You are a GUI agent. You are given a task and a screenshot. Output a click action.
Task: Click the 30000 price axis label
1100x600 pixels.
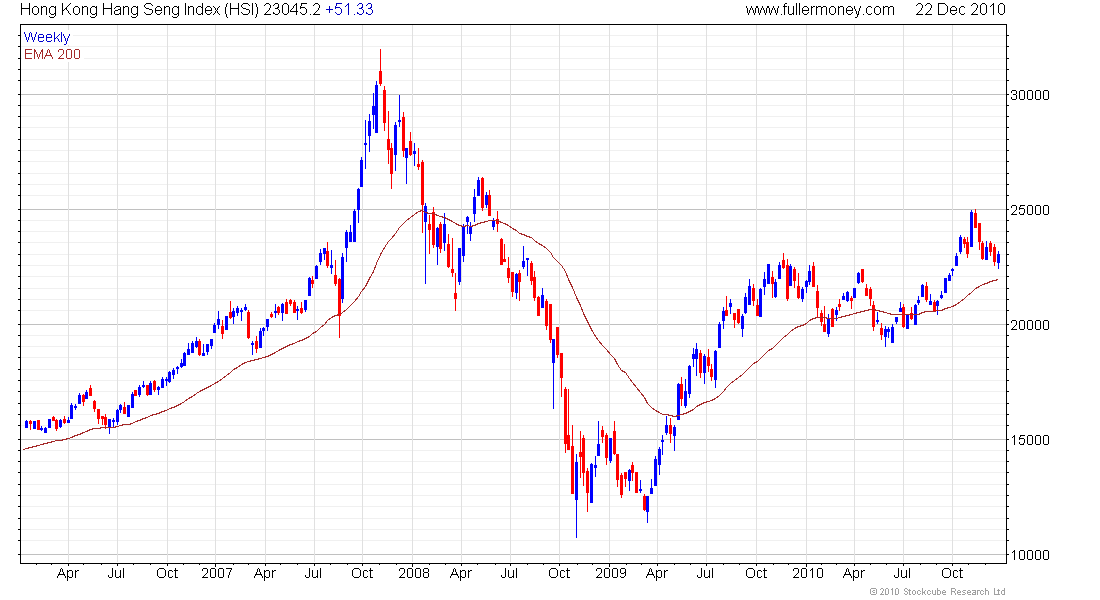(1030, 95)
